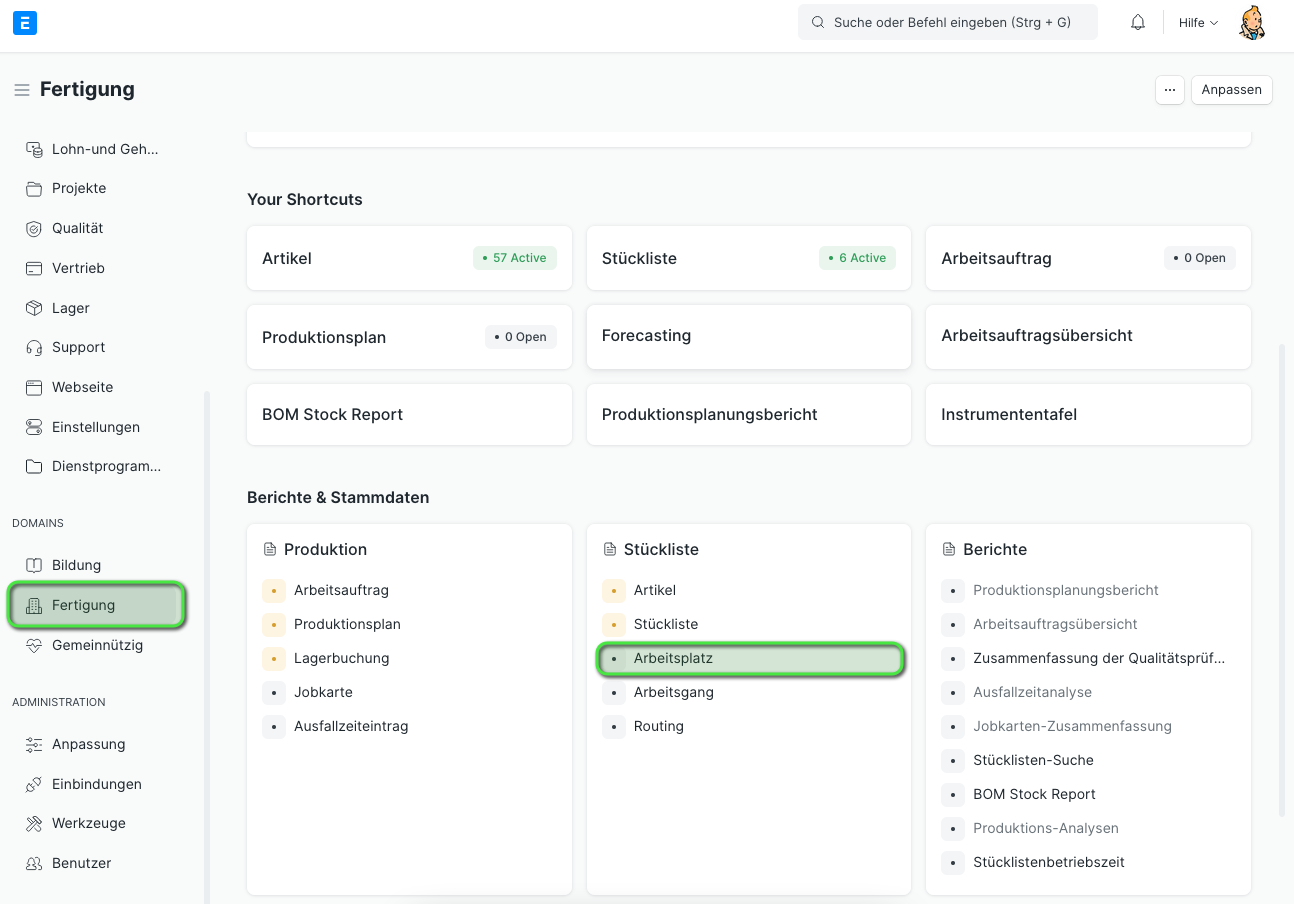The height and width of the screenshot is (904, 1294).
Task: Click the Werkzeuge tools icon
Action: pos(34,823)
